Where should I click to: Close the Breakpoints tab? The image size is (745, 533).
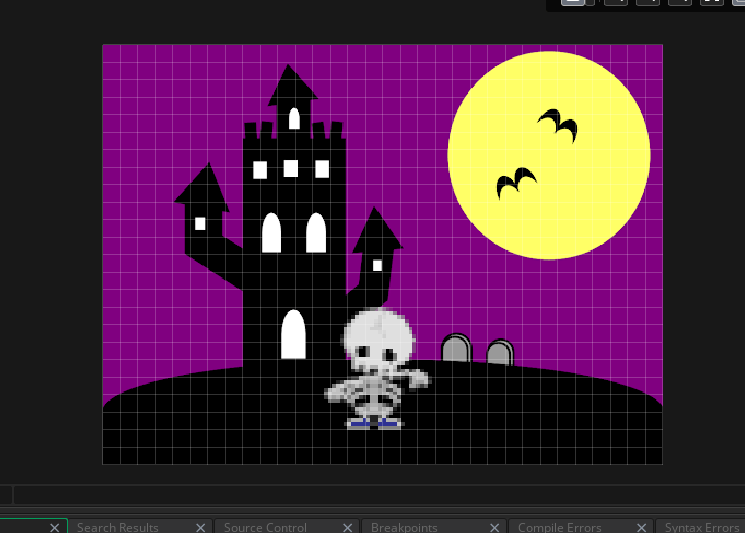494,528
